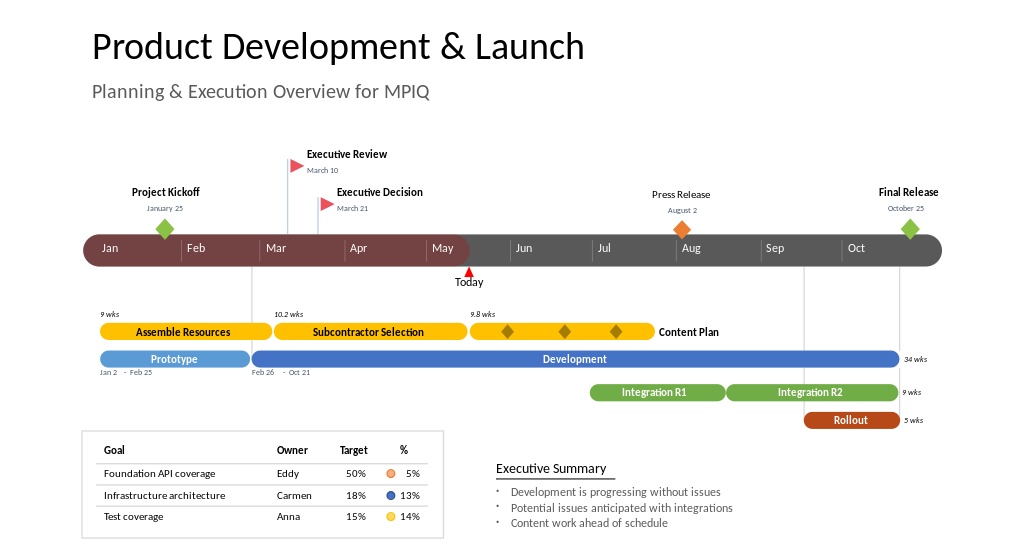Click the Feb month on timeline
The width and height of the screenshot is (1024, 560).
tap(196, 248)
